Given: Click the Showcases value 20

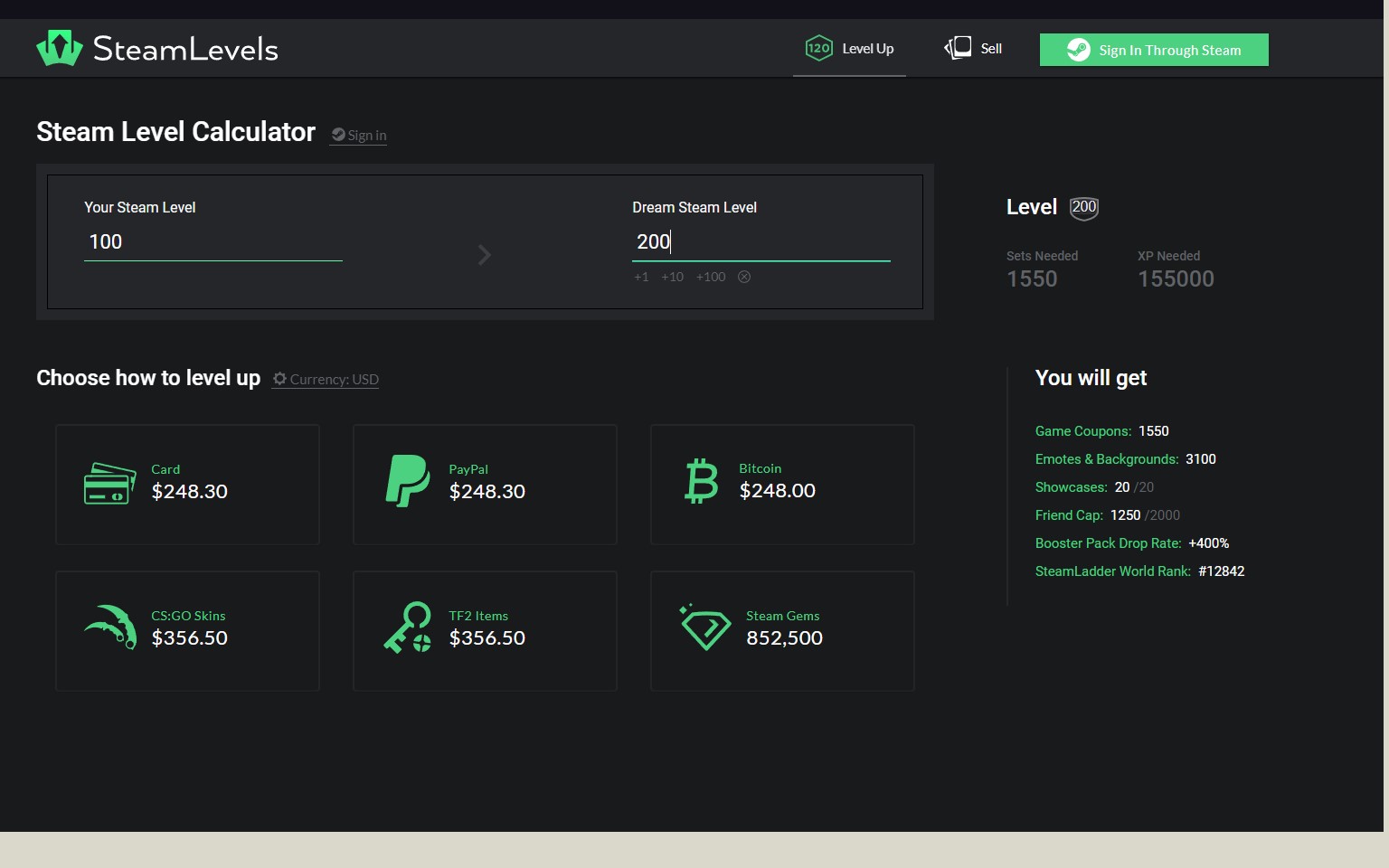Looking at the screenshot, I should pos(1122,487).
